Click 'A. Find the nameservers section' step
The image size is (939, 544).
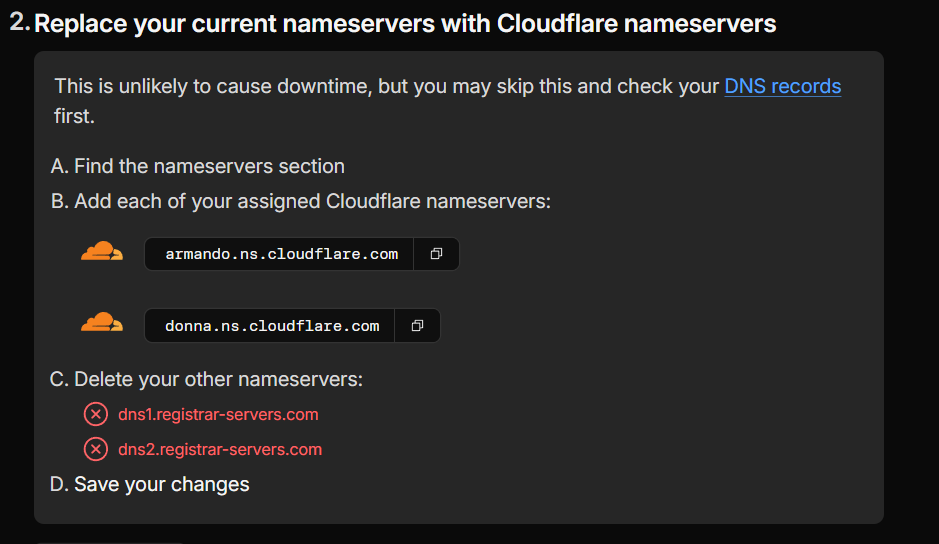[x=198, y=166]
